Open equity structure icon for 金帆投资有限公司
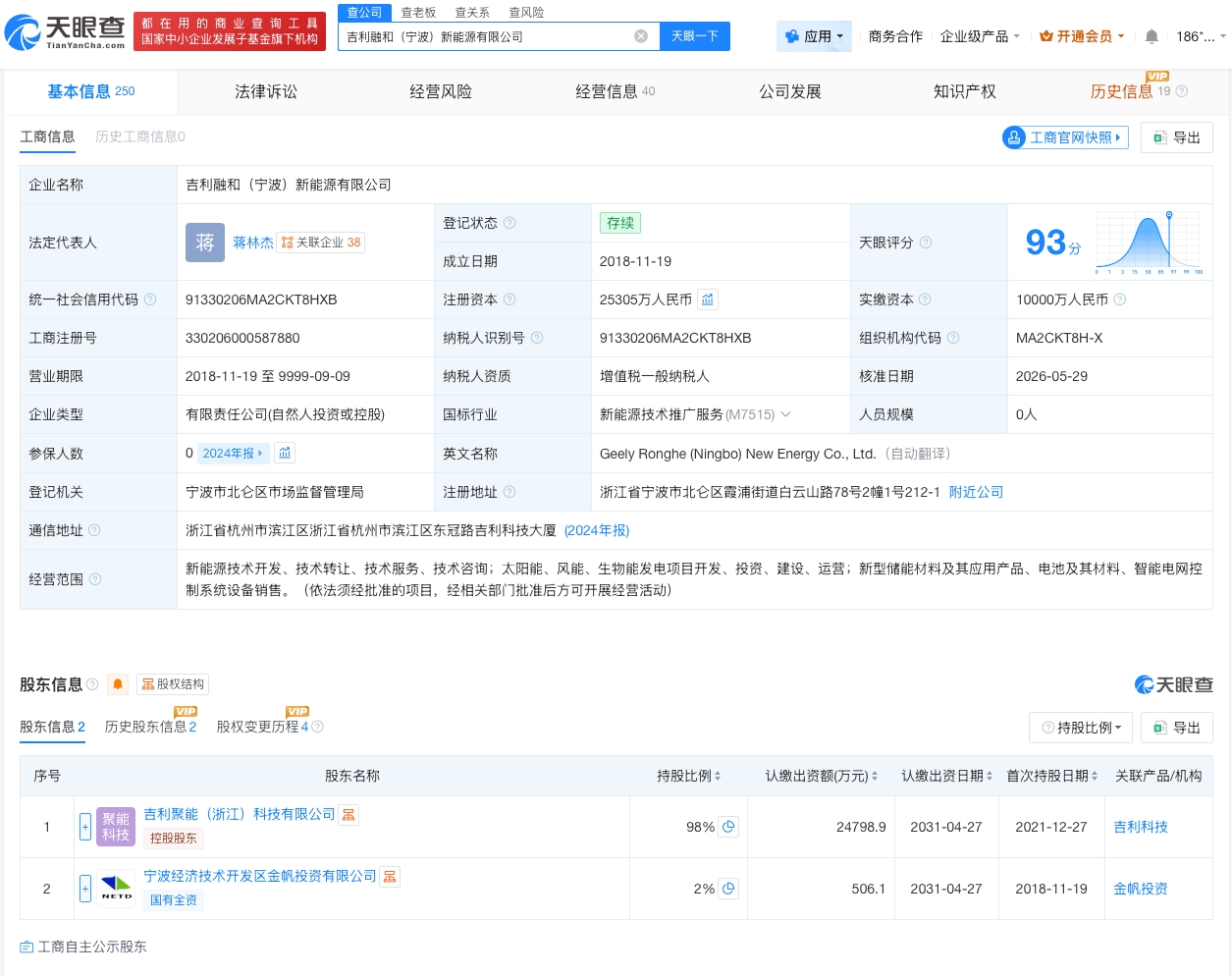This screenshot has height=976, width=1232. (x=390, y=877)
